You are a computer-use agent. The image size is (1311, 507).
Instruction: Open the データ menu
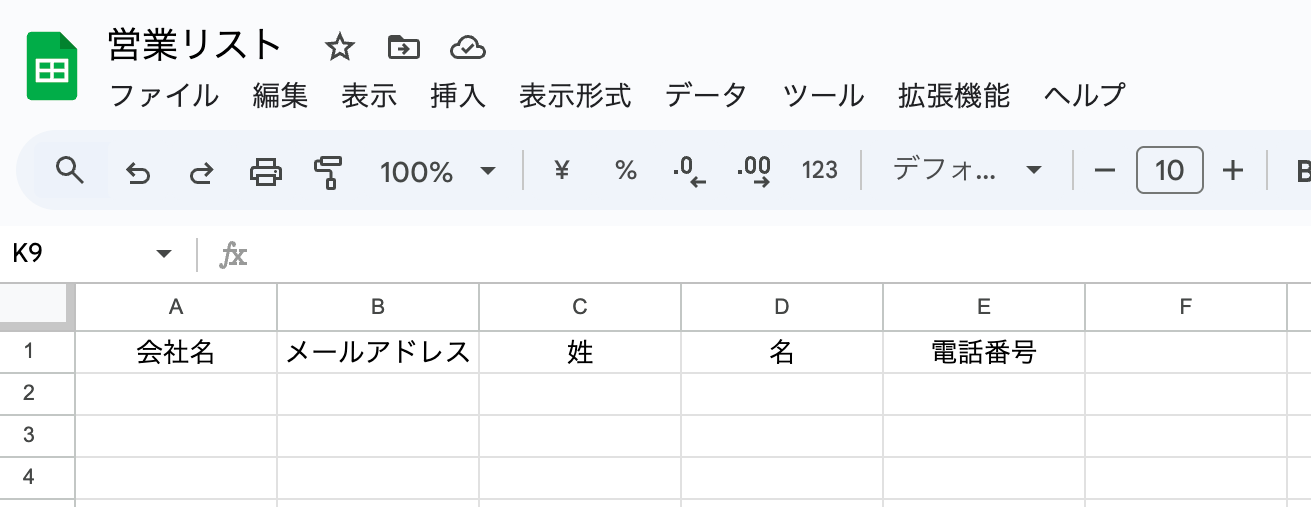click(706, 96)
